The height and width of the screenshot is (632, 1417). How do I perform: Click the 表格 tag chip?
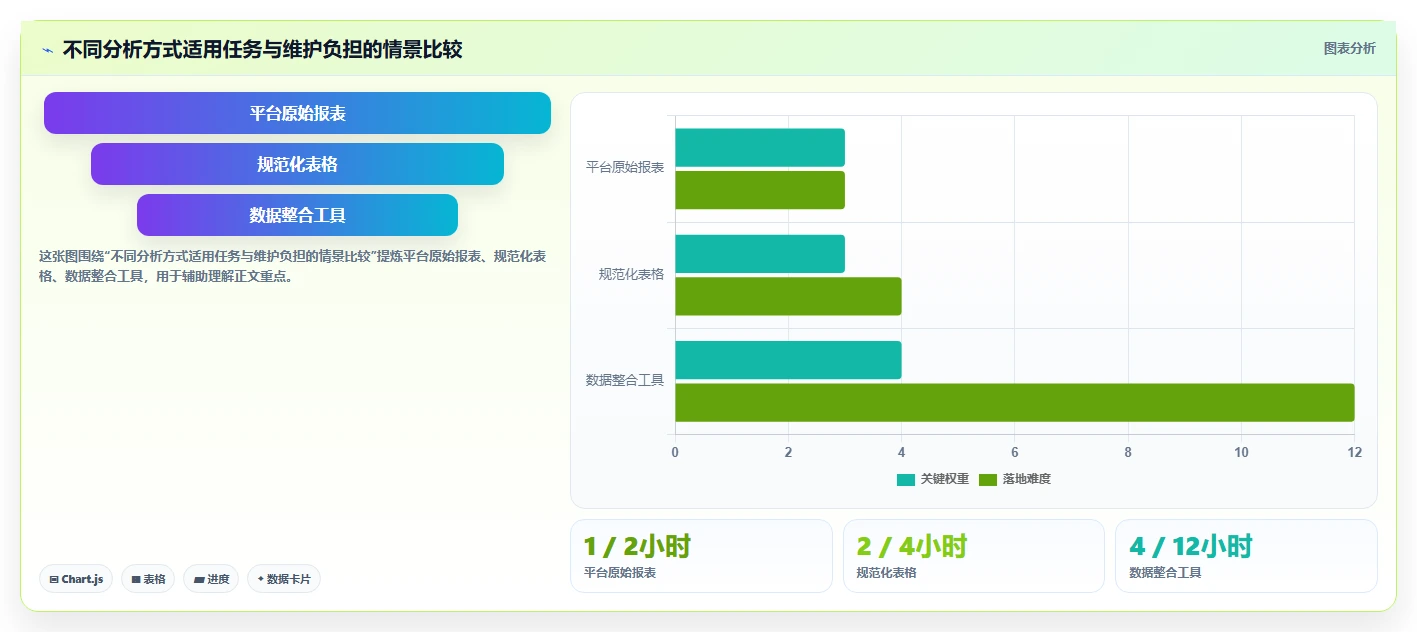pyautogui.click(x=148, y=579)
